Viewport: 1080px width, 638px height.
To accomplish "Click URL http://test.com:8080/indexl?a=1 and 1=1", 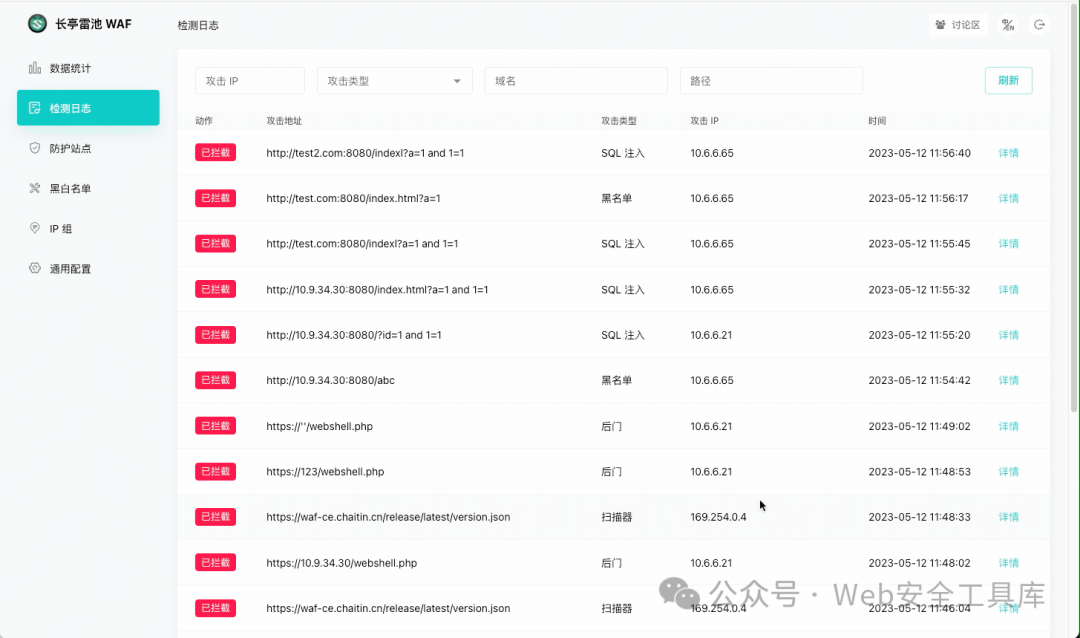I will point(362,244).
